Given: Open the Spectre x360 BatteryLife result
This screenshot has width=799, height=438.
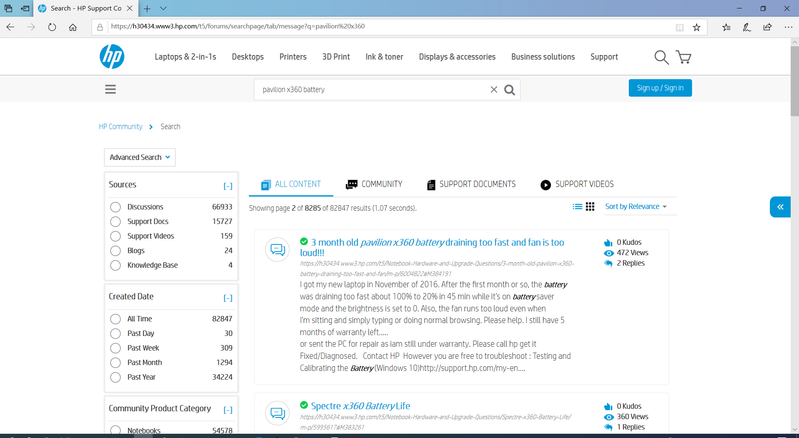Looking at the screenshot, I should point(361,405).
